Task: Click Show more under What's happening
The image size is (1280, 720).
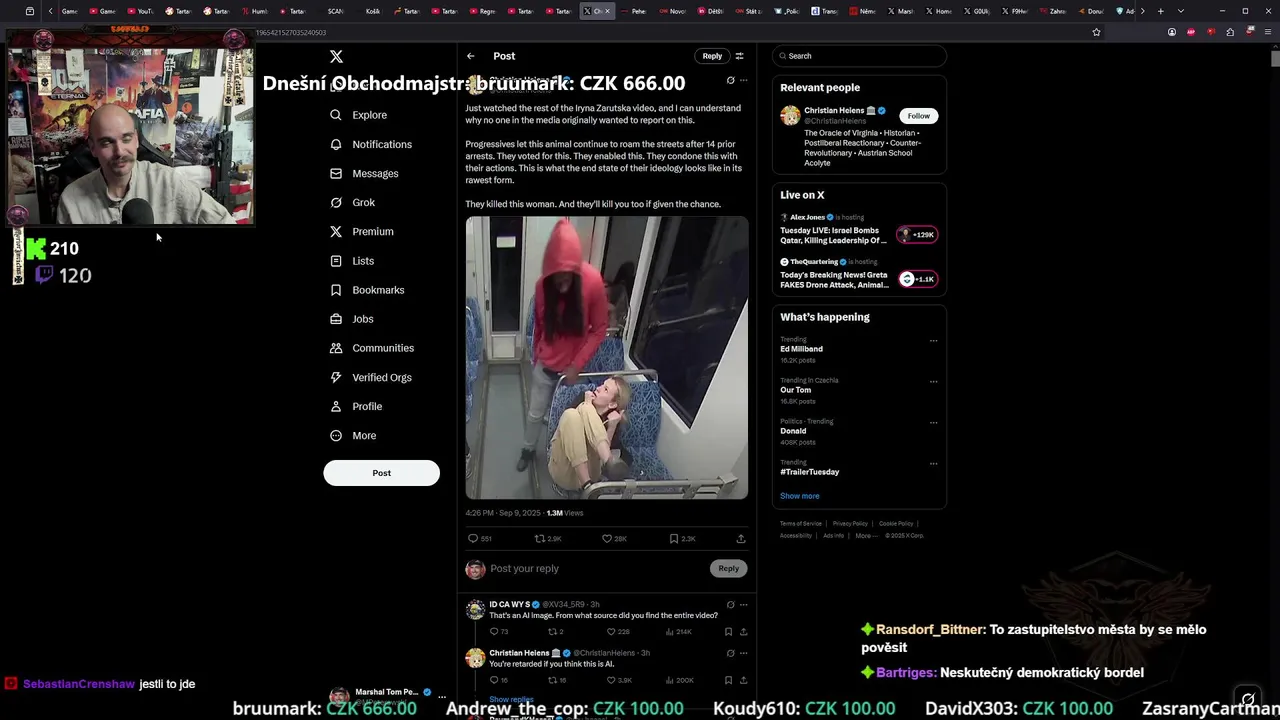Action: (799, 496)
